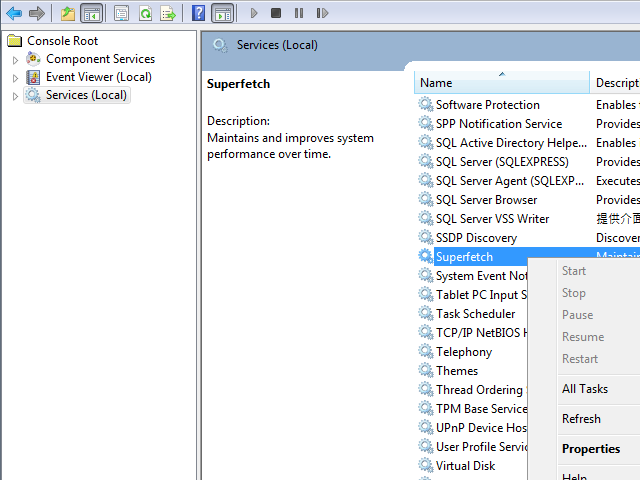Image resolution: width=640 pixels, height=480 pixels.
Task: Choose Stop in the context menu
Action: tap(574, 293)
